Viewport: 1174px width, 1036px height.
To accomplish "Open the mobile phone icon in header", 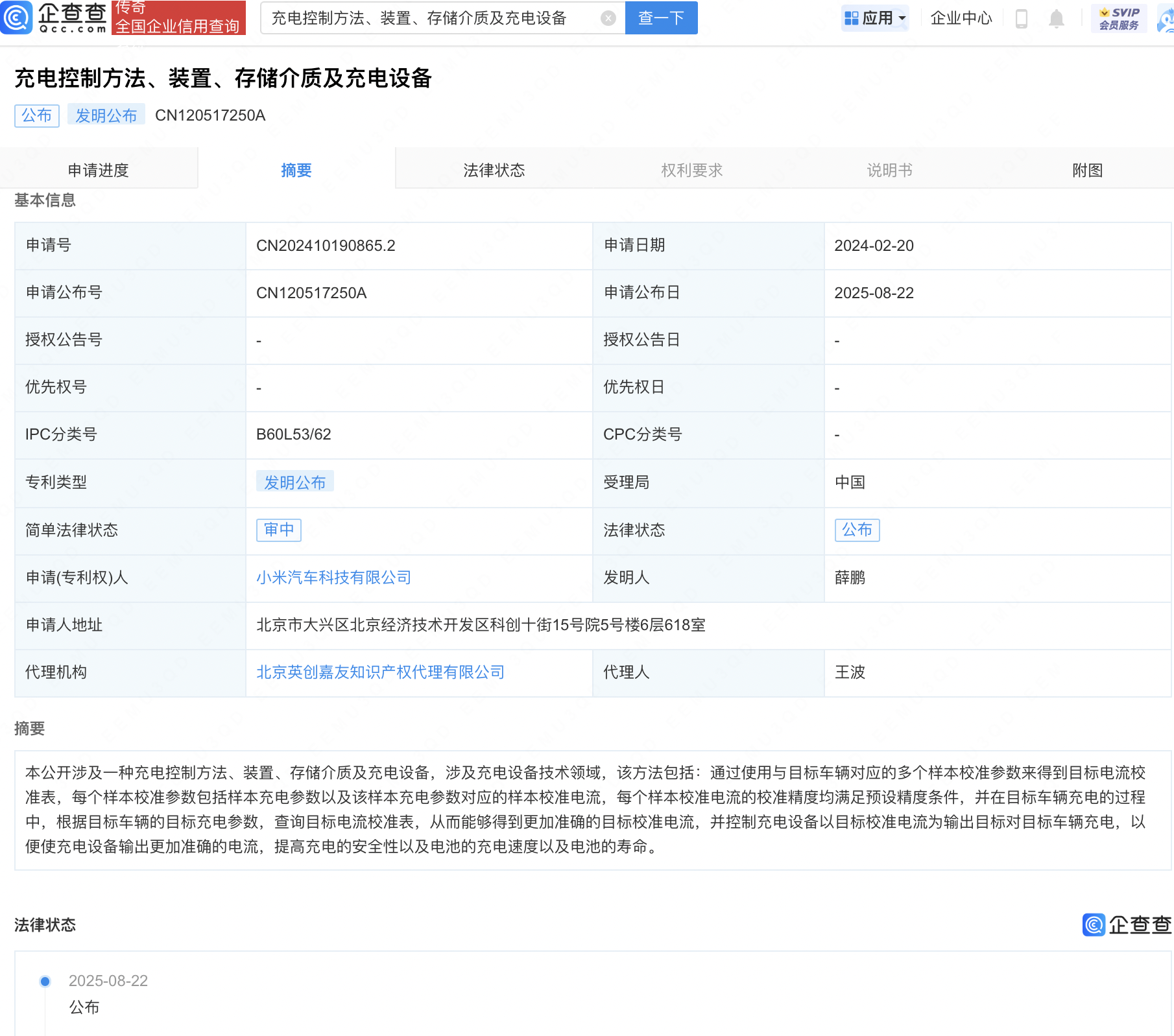I will click(x=1021, y=18).
